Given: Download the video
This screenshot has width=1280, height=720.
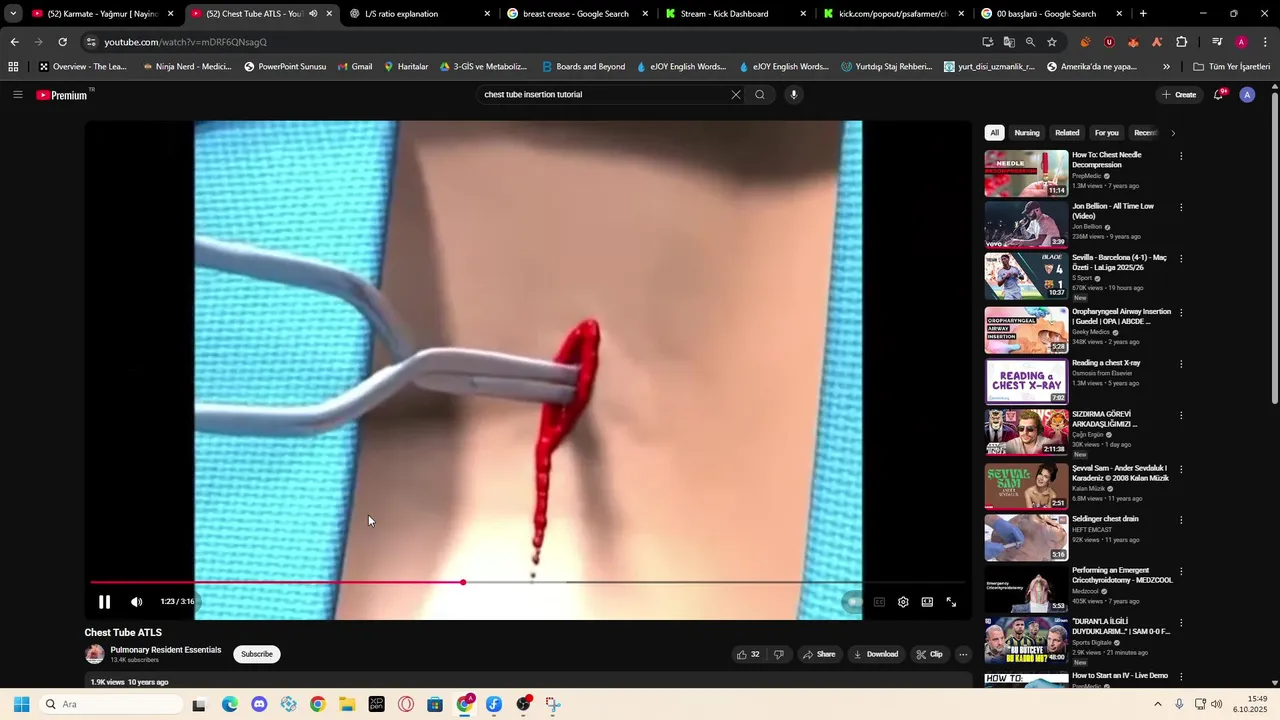Looking at the screenshot, I should click(875, 654).
